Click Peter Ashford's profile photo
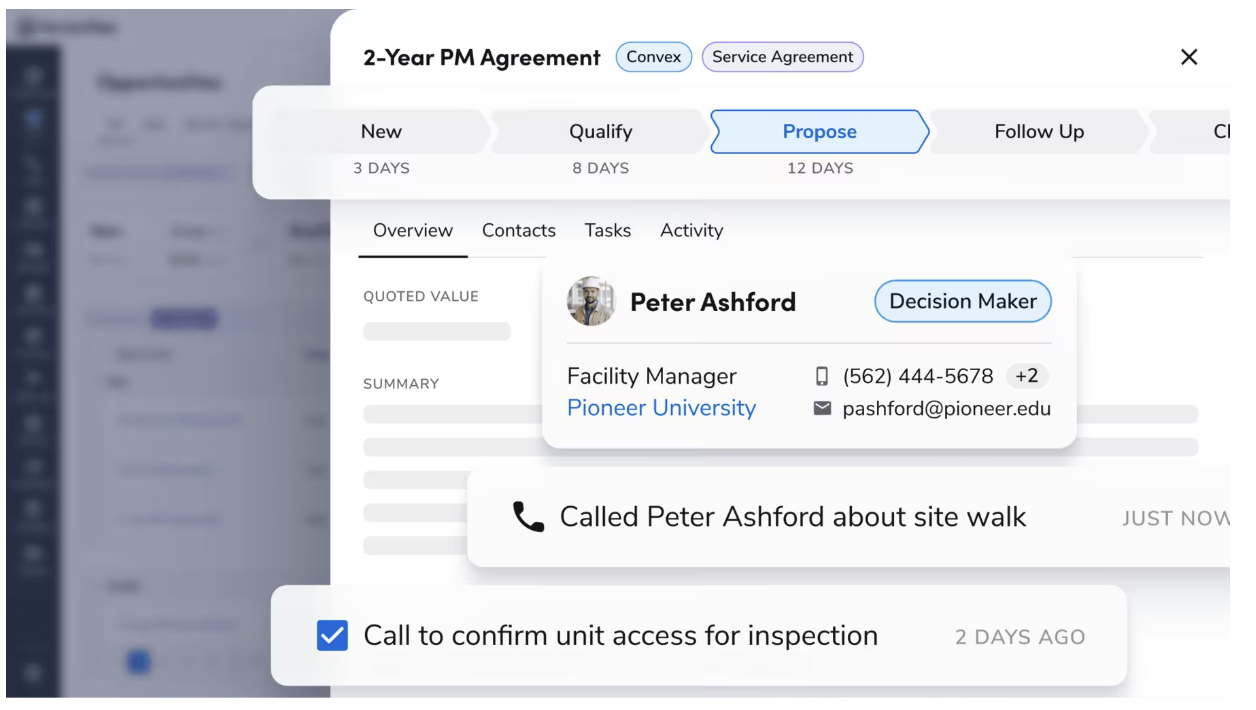Screen dimensions: 1256x710 pyautogui.click(x=591, y=301)
